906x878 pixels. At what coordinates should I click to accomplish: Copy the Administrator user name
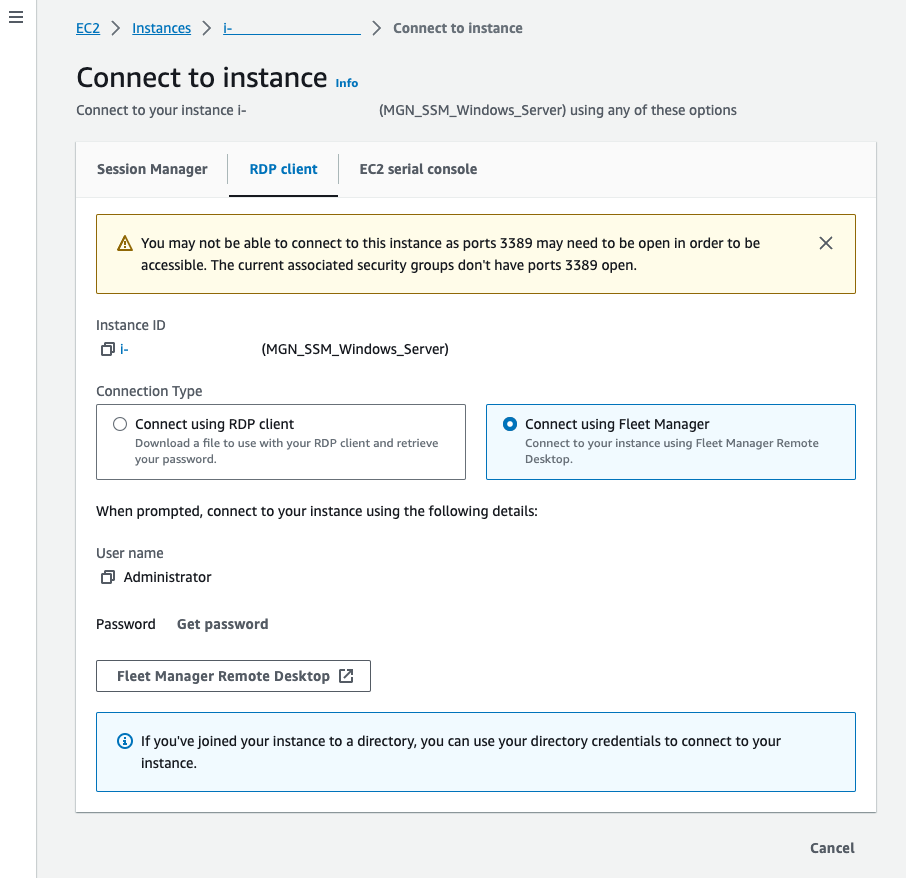click(108, 577)
